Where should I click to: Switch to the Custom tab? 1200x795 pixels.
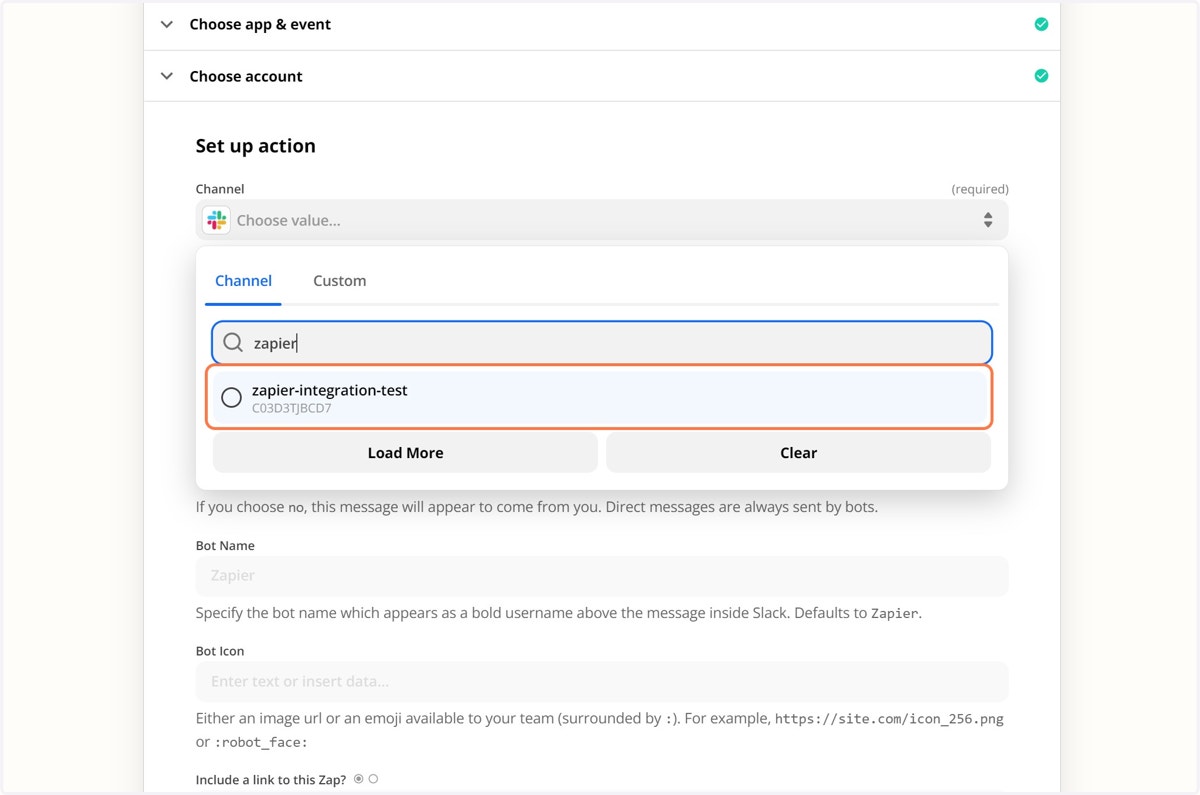click(x=339, y=281)
